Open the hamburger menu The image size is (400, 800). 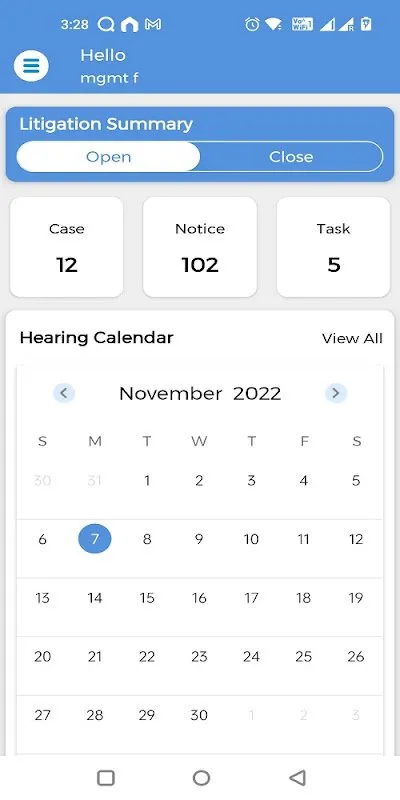pos(31,66)
